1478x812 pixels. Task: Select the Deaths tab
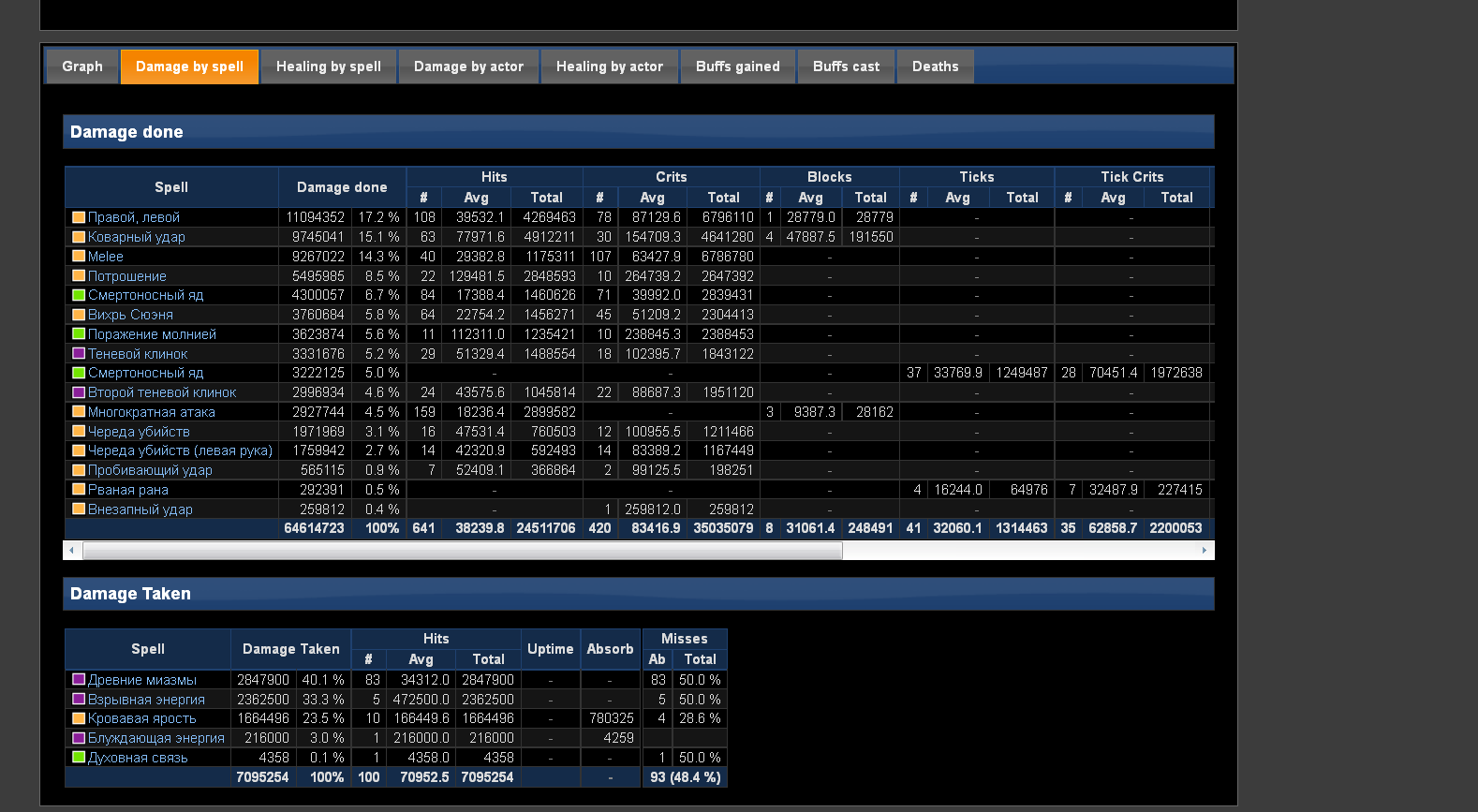pyautogui.click(x=935, y=66)
